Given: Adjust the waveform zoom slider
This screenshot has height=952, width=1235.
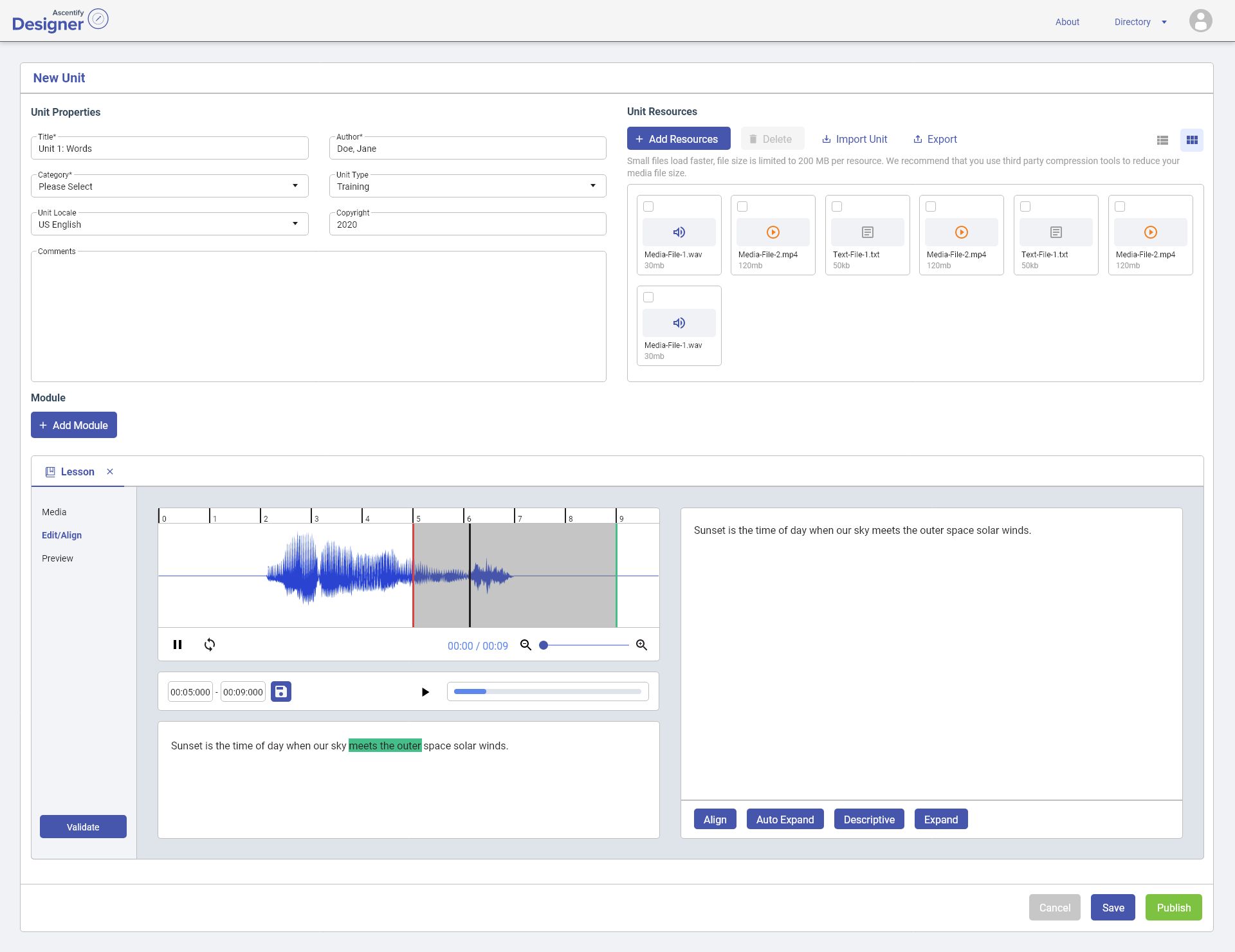Looking at the screenshot, I should (585, 645).
